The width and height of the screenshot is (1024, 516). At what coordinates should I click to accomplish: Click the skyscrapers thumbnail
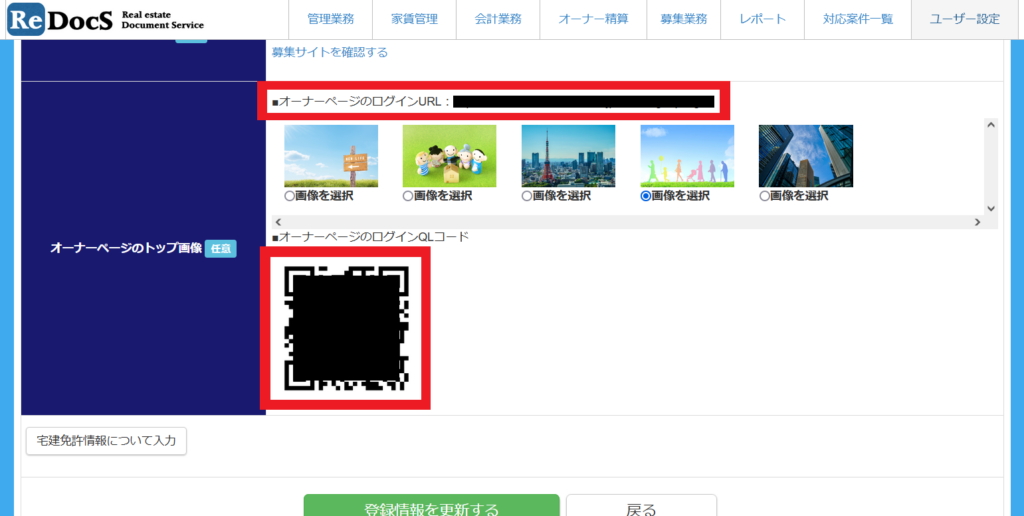[x=806, y=156]
